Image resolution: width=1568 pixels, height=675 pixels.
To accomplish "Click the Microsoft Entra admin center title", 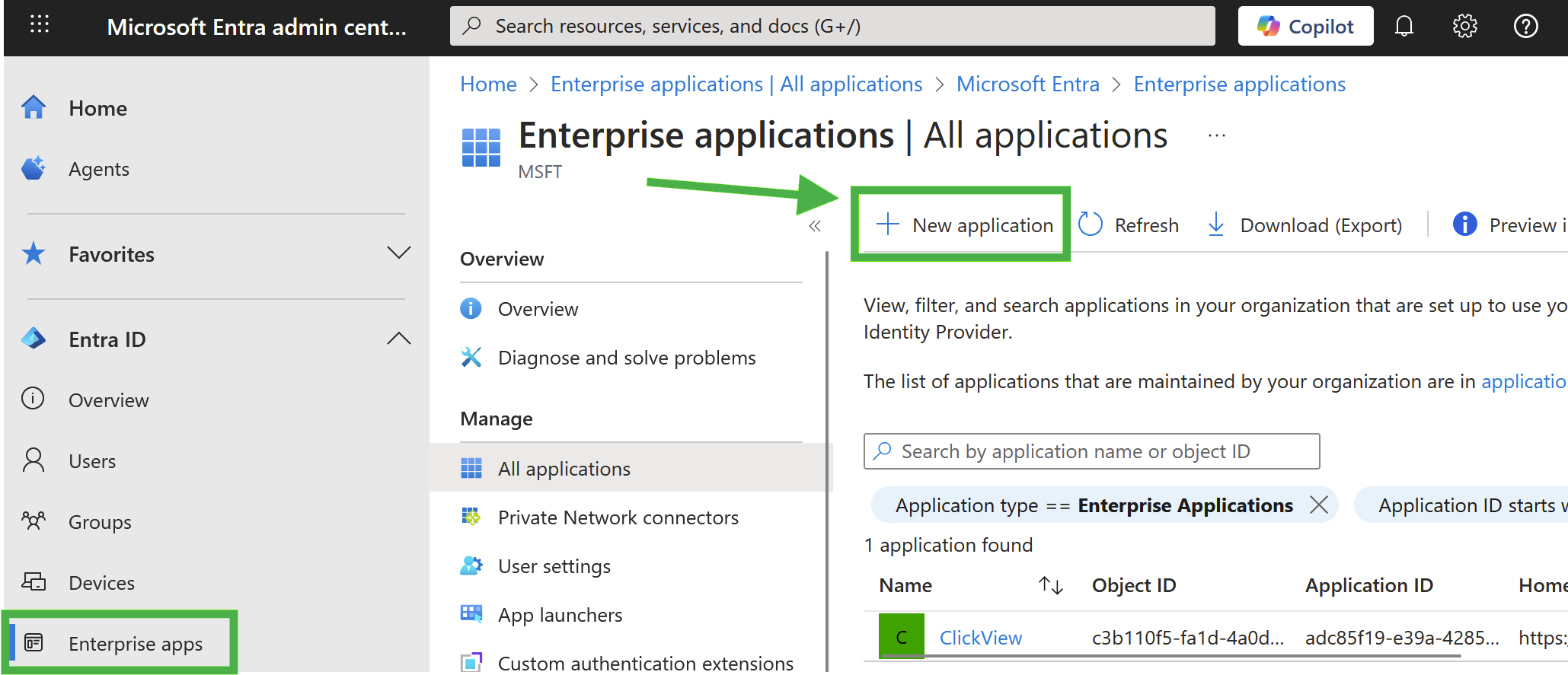I will [x=257, y=27].
